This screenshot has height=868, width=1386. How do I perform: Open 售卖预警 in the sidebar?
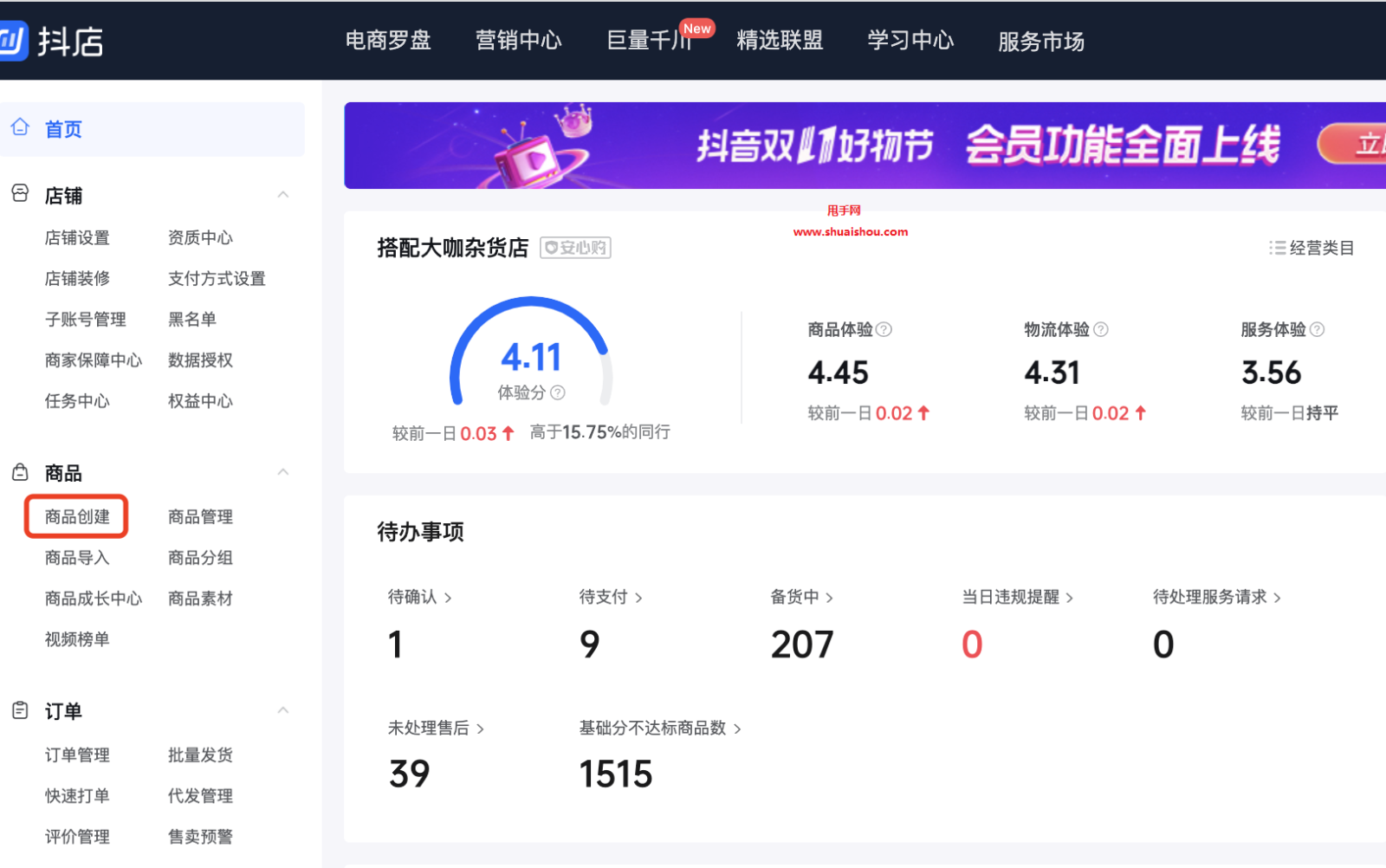[x=200, y=837]
